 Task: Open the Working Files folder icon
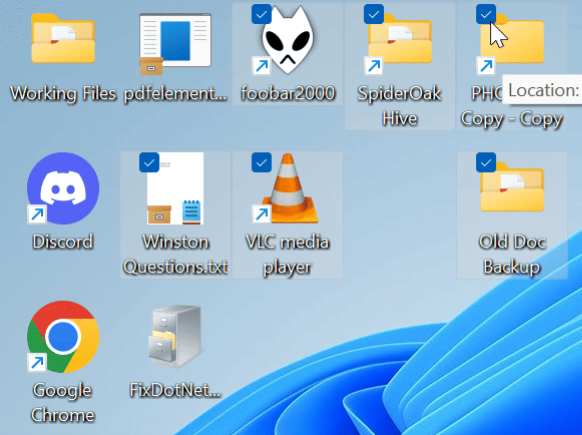point(63,39)
